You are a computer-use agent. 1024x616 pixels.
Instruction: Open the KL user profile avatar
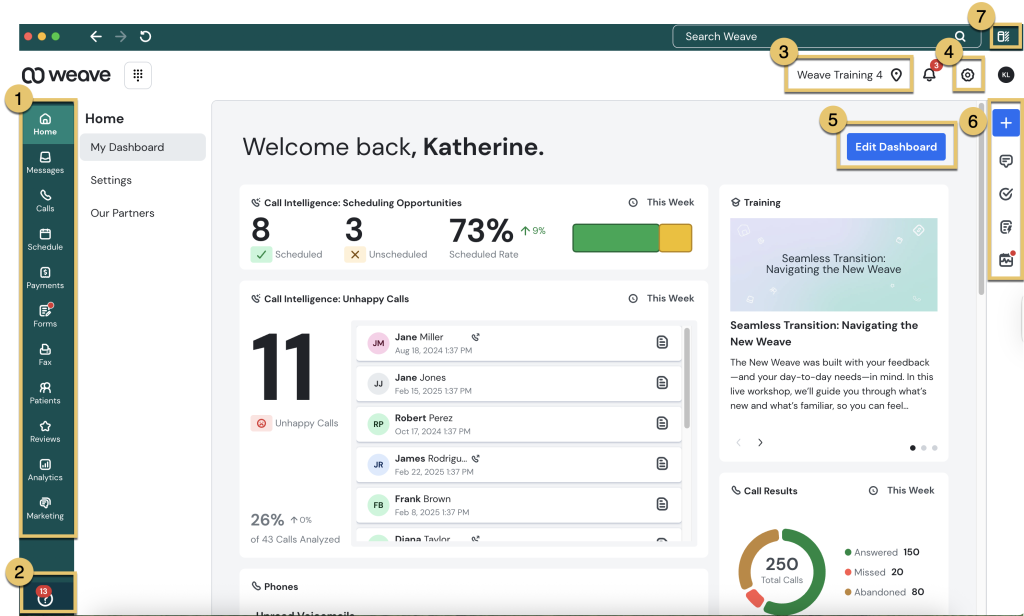(x=1006, y=75)
